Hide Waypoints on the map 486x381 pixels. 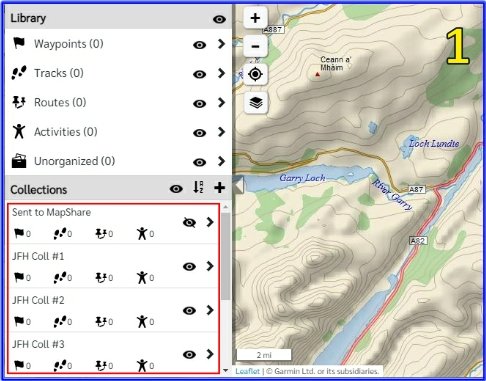(x=199, y=45)
